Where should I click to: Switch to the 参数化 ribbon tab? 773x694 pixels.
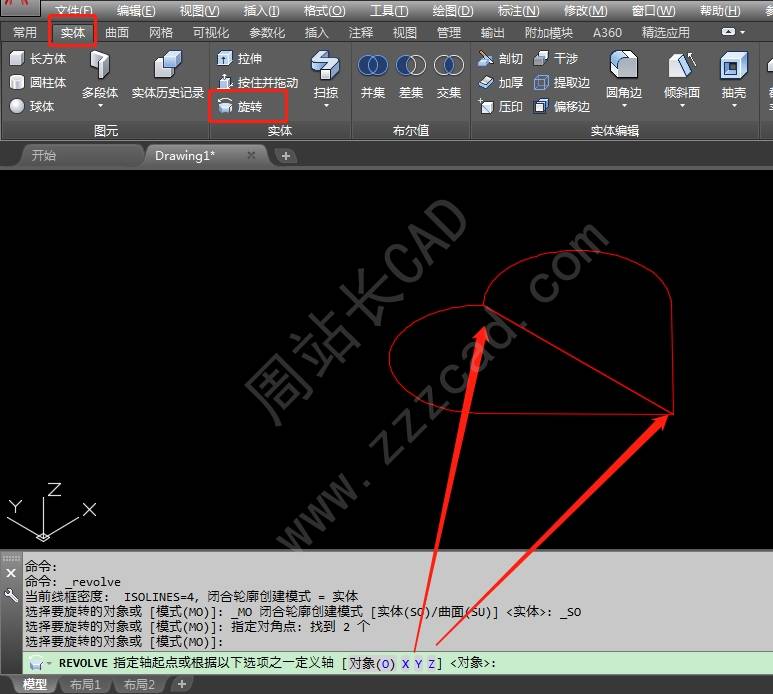pyautogui.click(x=267, y=33)
